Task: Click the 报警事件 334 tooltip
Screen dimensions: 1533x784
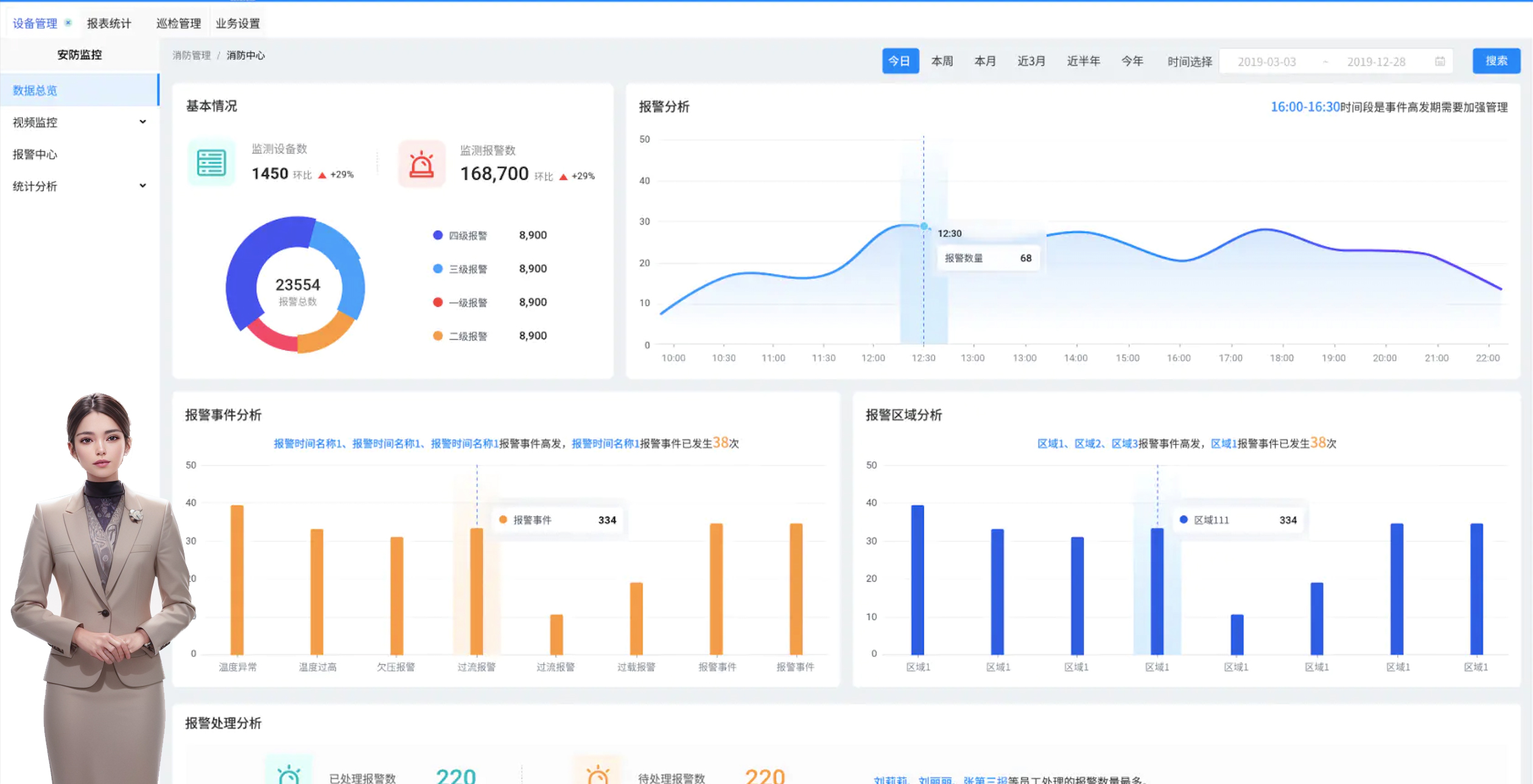Action: coord(557,520)
